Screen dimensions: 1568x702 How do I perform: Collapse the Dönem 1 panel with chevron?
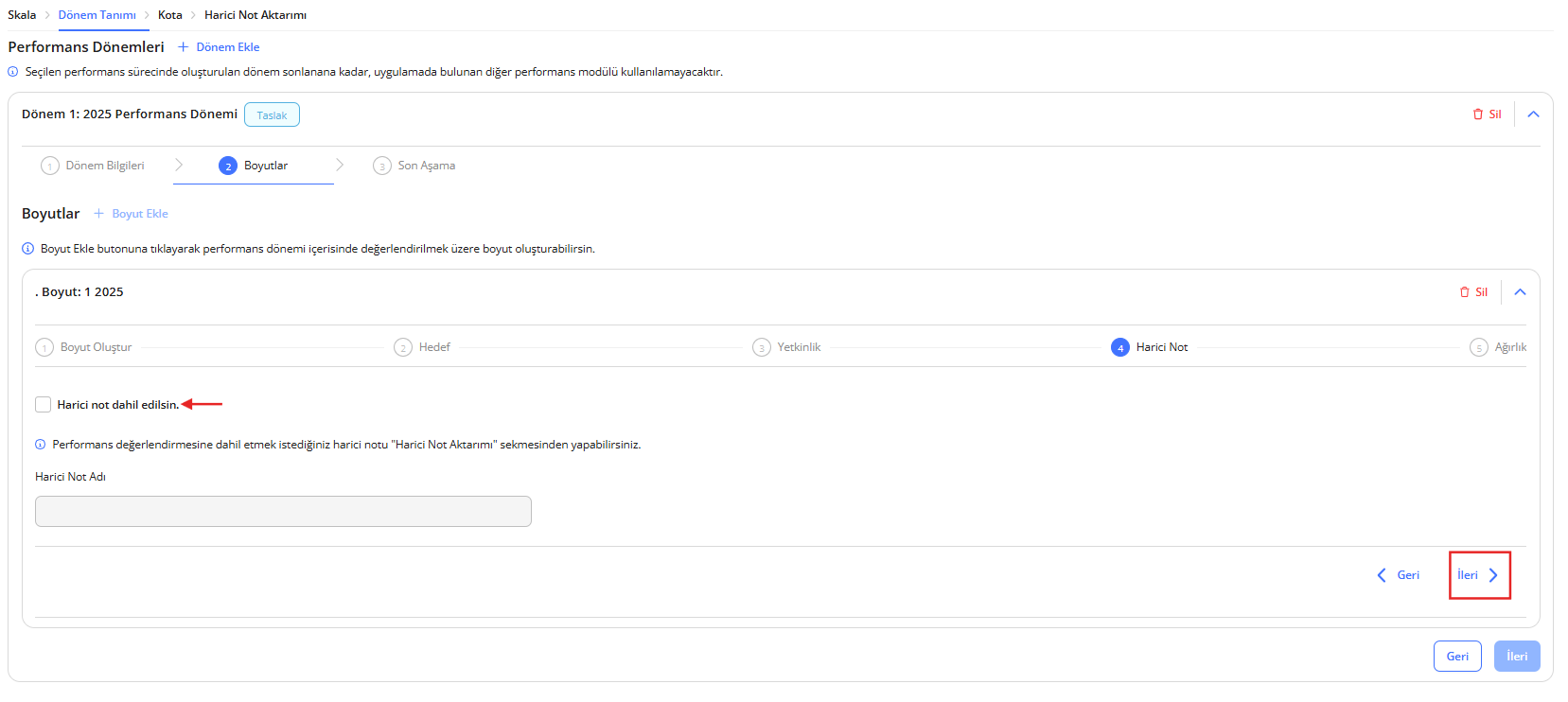(1533, 114)
